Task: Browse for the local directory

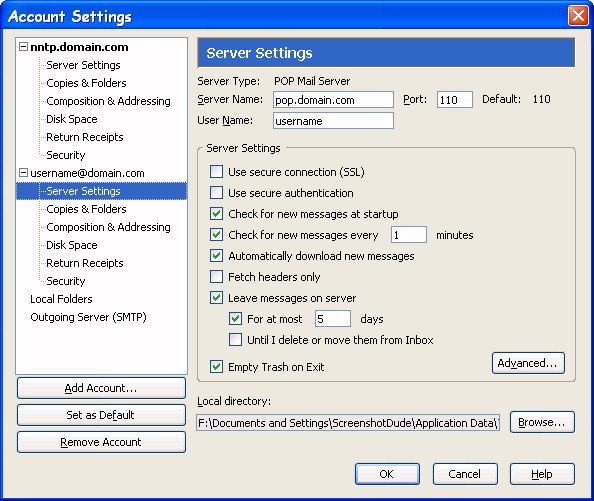Action: [542, 422]
